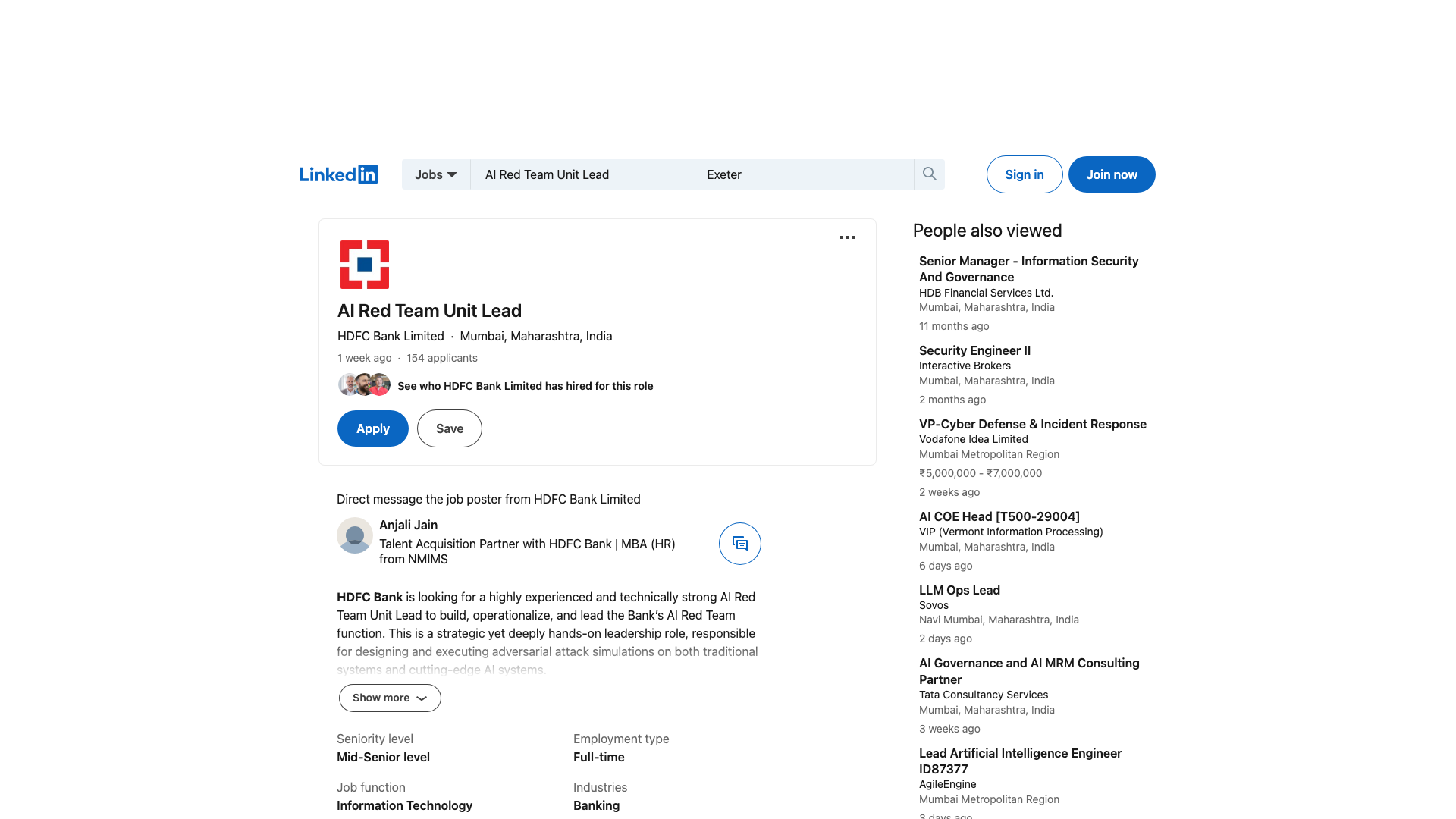
Task: Click the text 'Sovos'
Action: coord(934,605)
